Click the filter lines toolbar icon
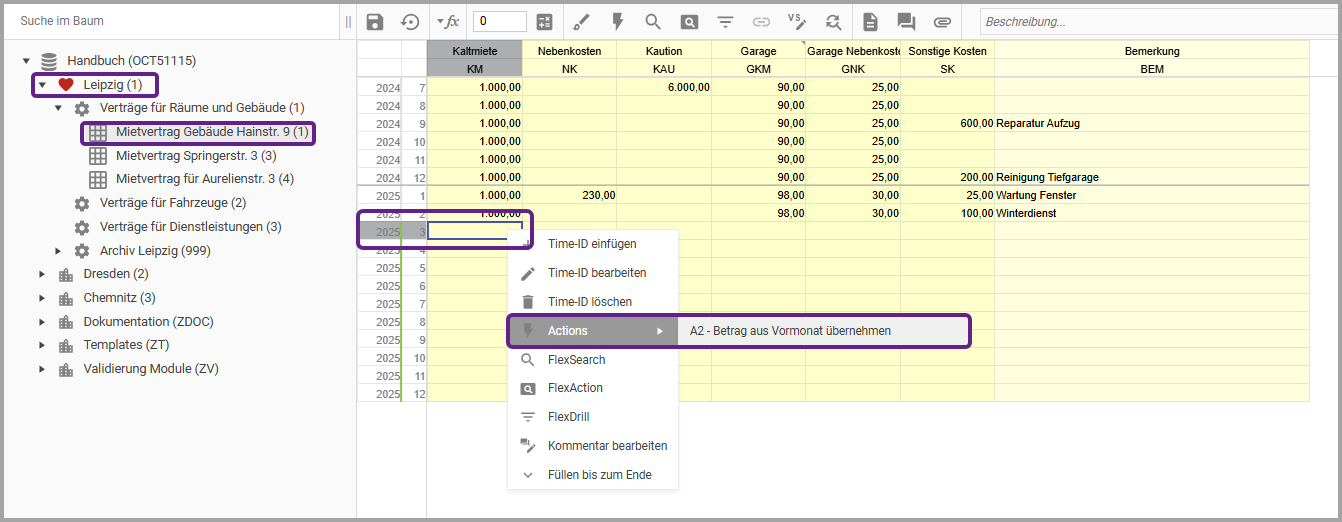This screenshot has width=1342, height=522. [726, 22]
